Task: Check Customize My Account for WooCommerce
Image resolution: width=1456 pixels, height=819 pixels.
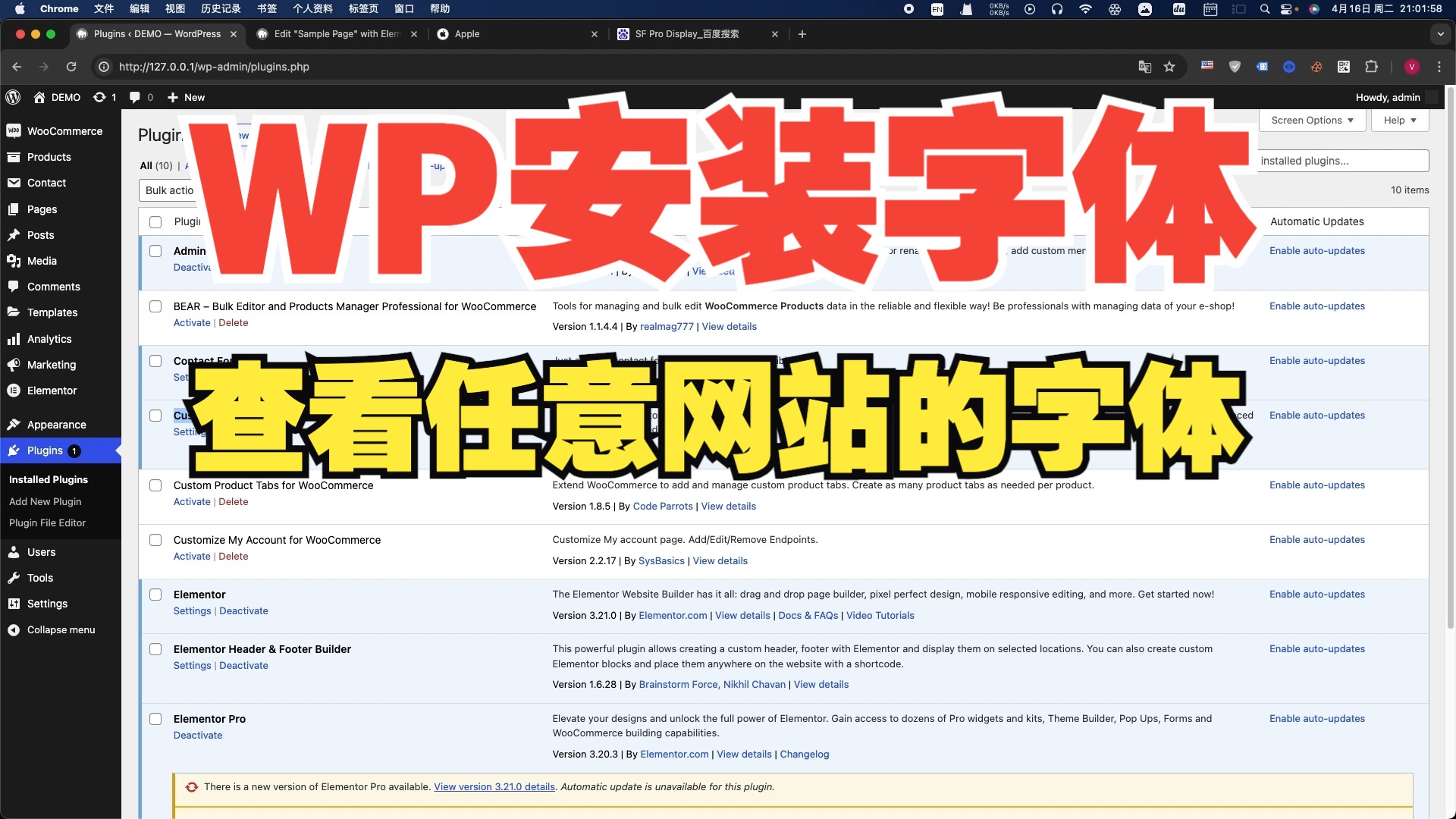Action: [x=155, y=540]
